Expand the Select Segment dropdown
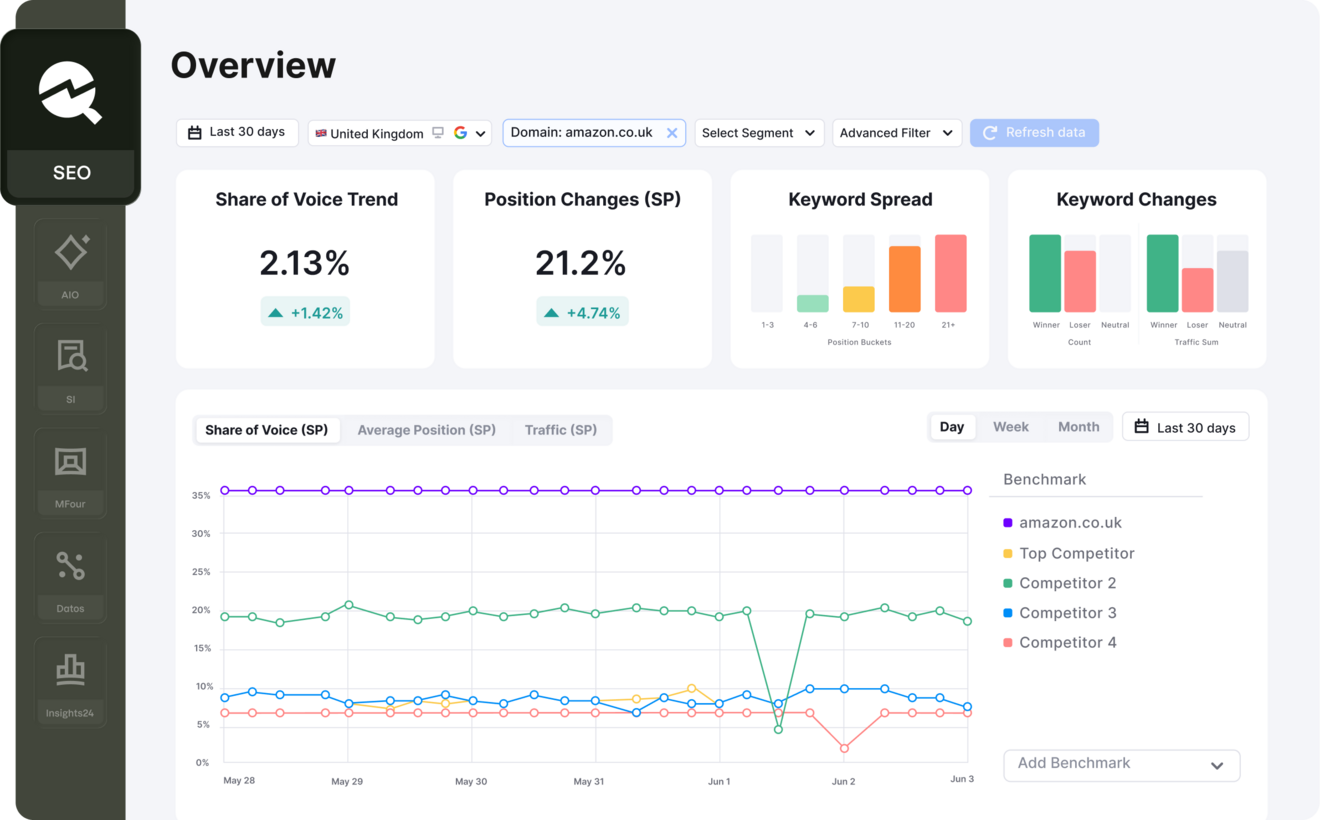The height and width of the screenshot is (820, 1320). (x=759, y=133)
